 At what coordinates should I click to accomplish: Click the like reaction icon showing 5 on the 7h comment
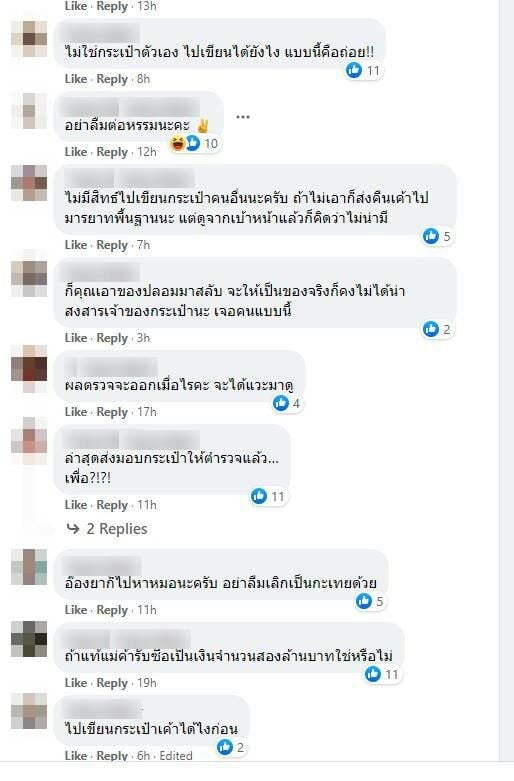(x=431, y=236)
